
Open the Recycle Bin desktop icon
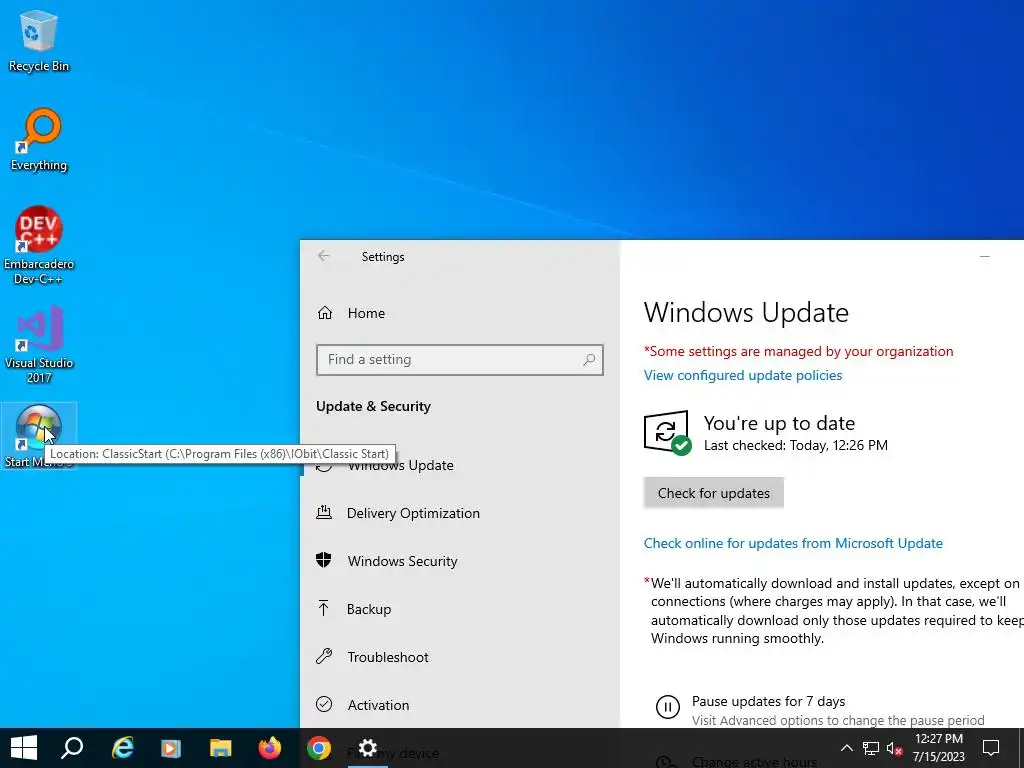tap(39, 40)
